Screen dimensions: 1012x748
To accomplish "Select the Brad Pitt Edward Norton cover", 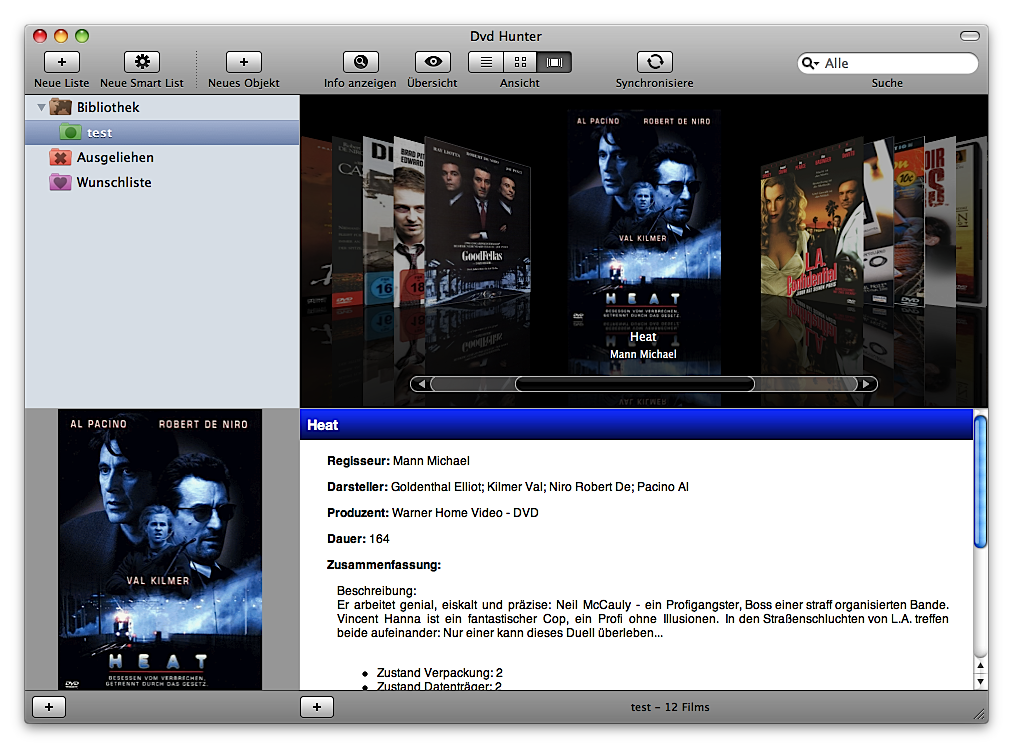I will click(409, 222).
